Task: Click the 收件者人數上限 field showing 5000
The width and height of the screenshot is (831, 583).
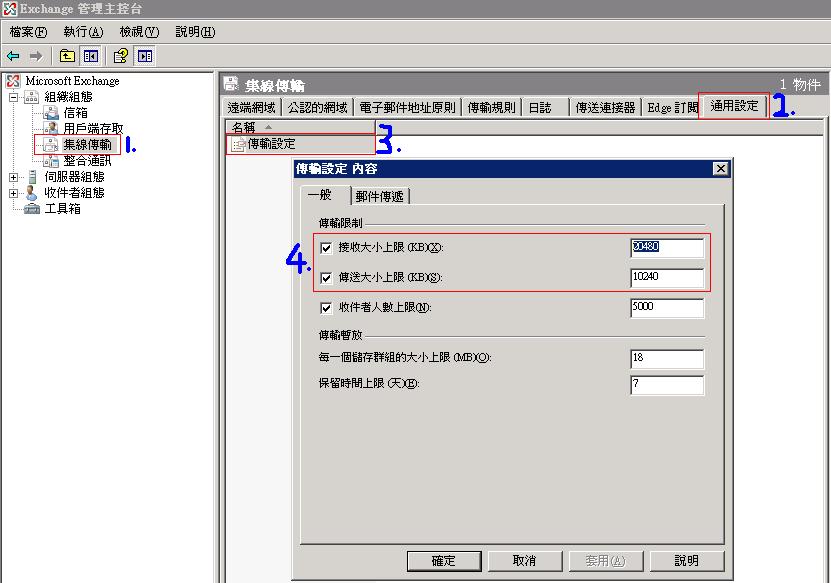Action: pos(667,307)
